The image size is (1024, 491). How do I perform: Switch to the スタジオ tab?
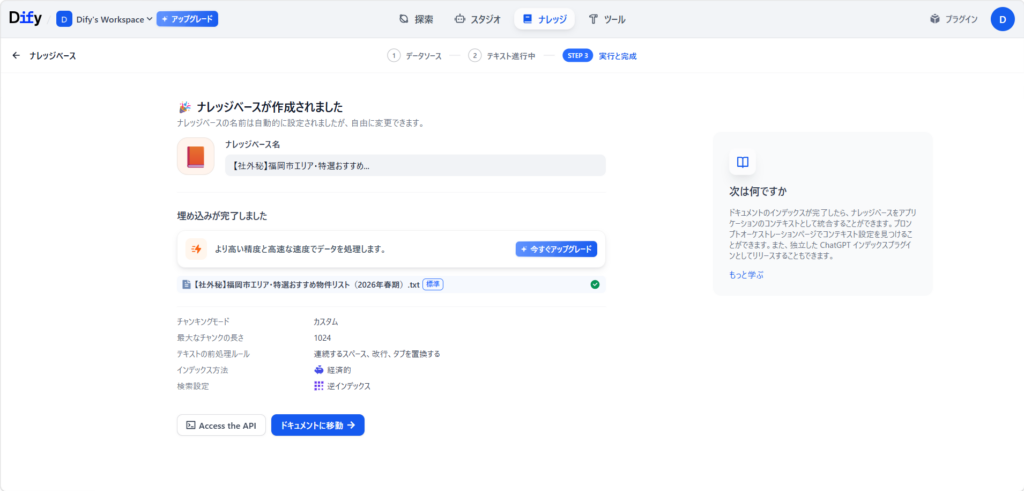[x=477, y=19]
